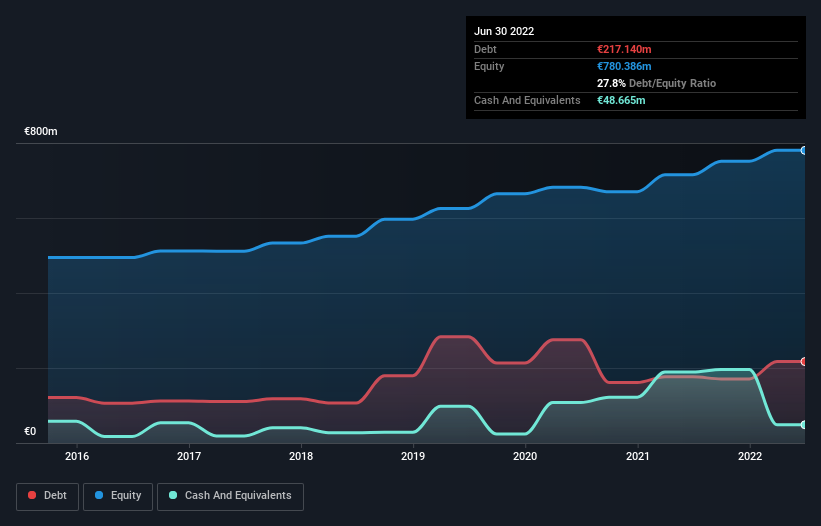
Task: Click the 2022 x-axis label
Action: click(750, 456)
